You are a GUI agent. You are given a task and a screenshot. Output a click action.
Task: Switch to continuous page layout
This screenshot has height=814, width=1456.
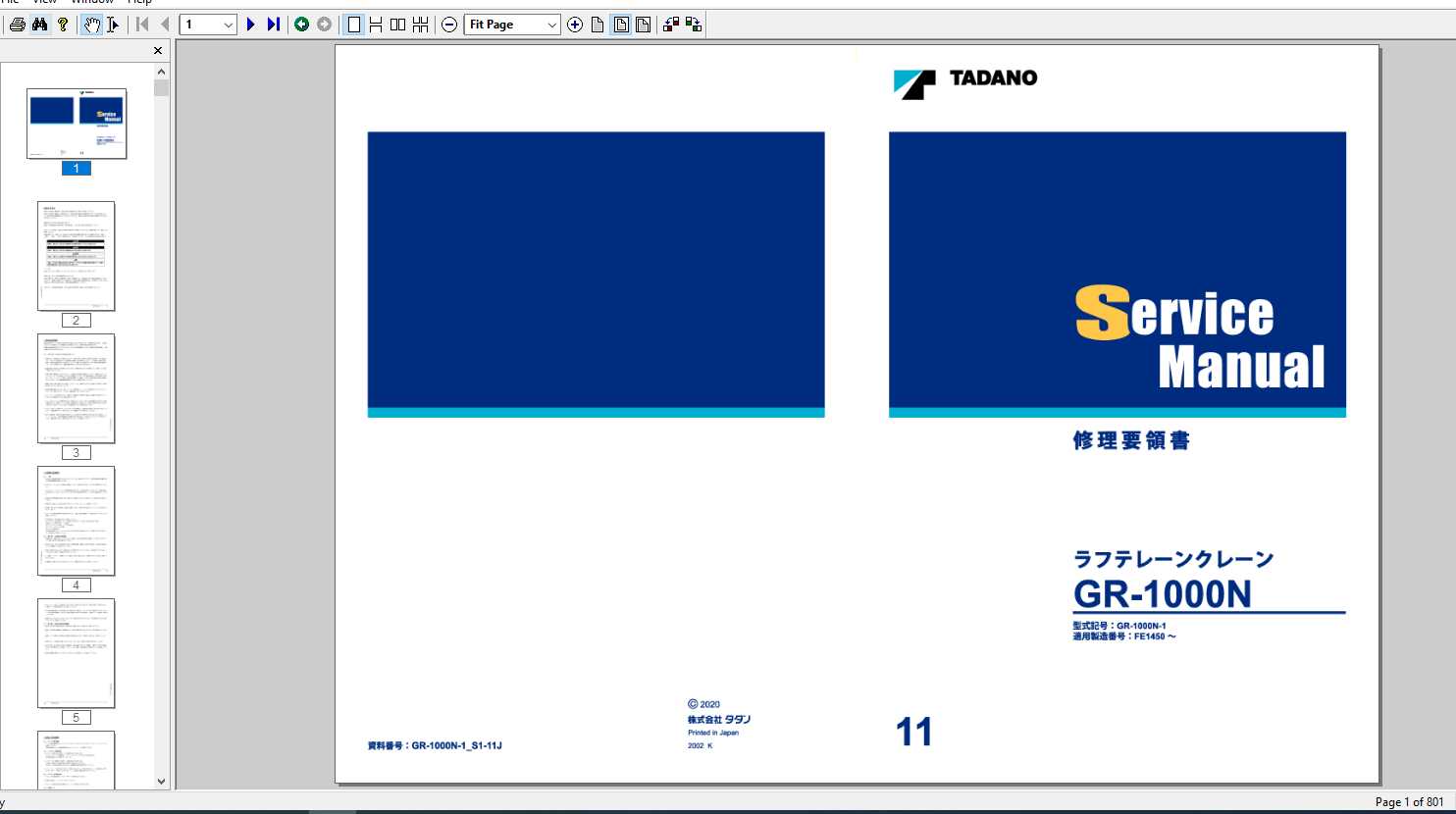(x=376, y=25)
